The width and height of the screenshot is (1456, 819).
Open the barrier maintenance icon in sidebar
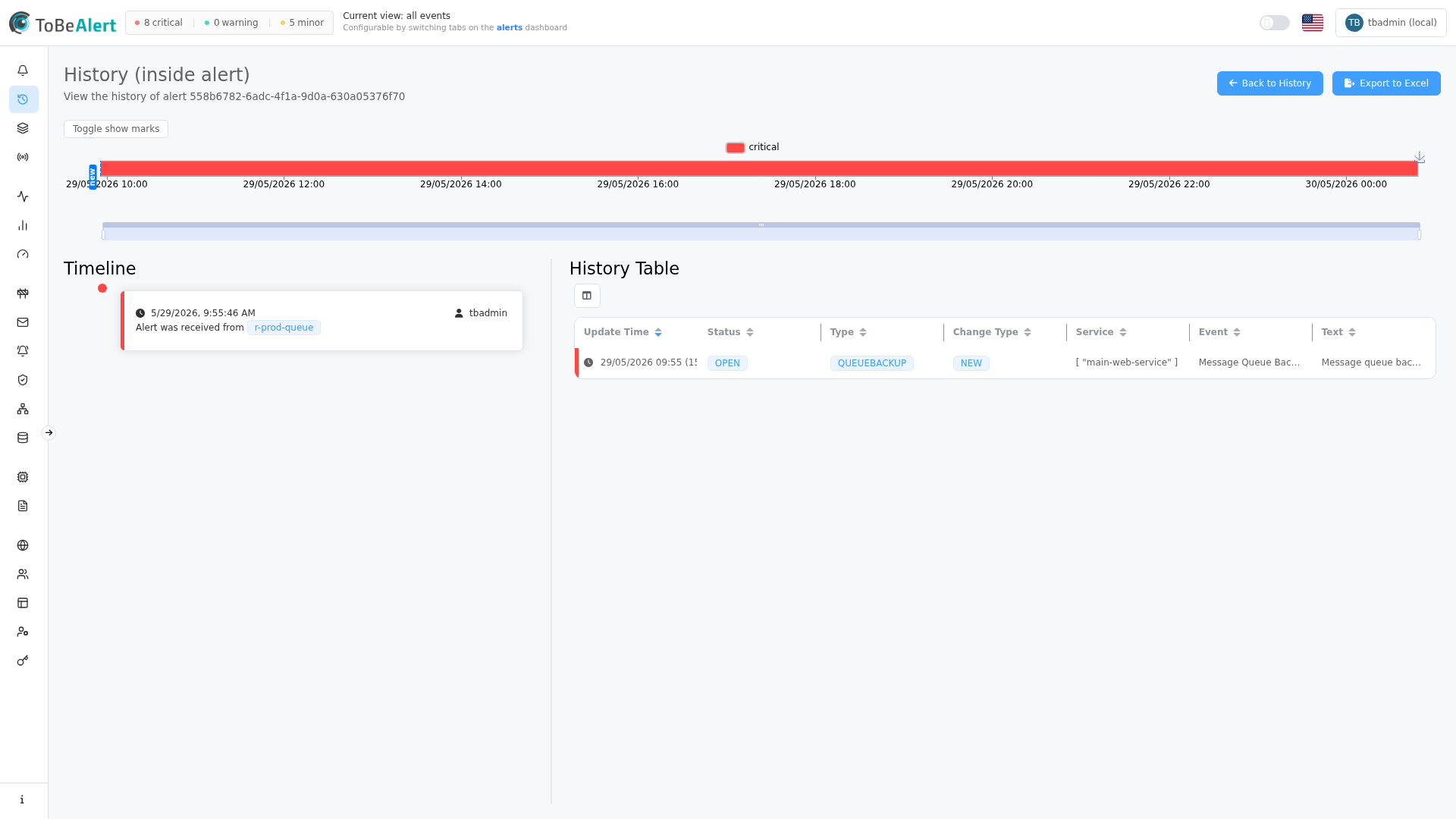pyautogui.click(x=23, y=293)
